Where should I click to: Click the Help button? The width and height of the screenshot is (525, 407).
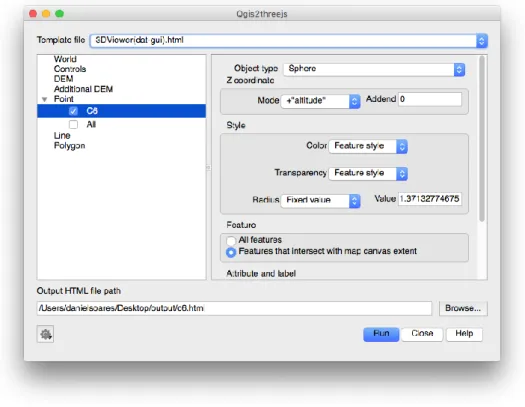464,334
